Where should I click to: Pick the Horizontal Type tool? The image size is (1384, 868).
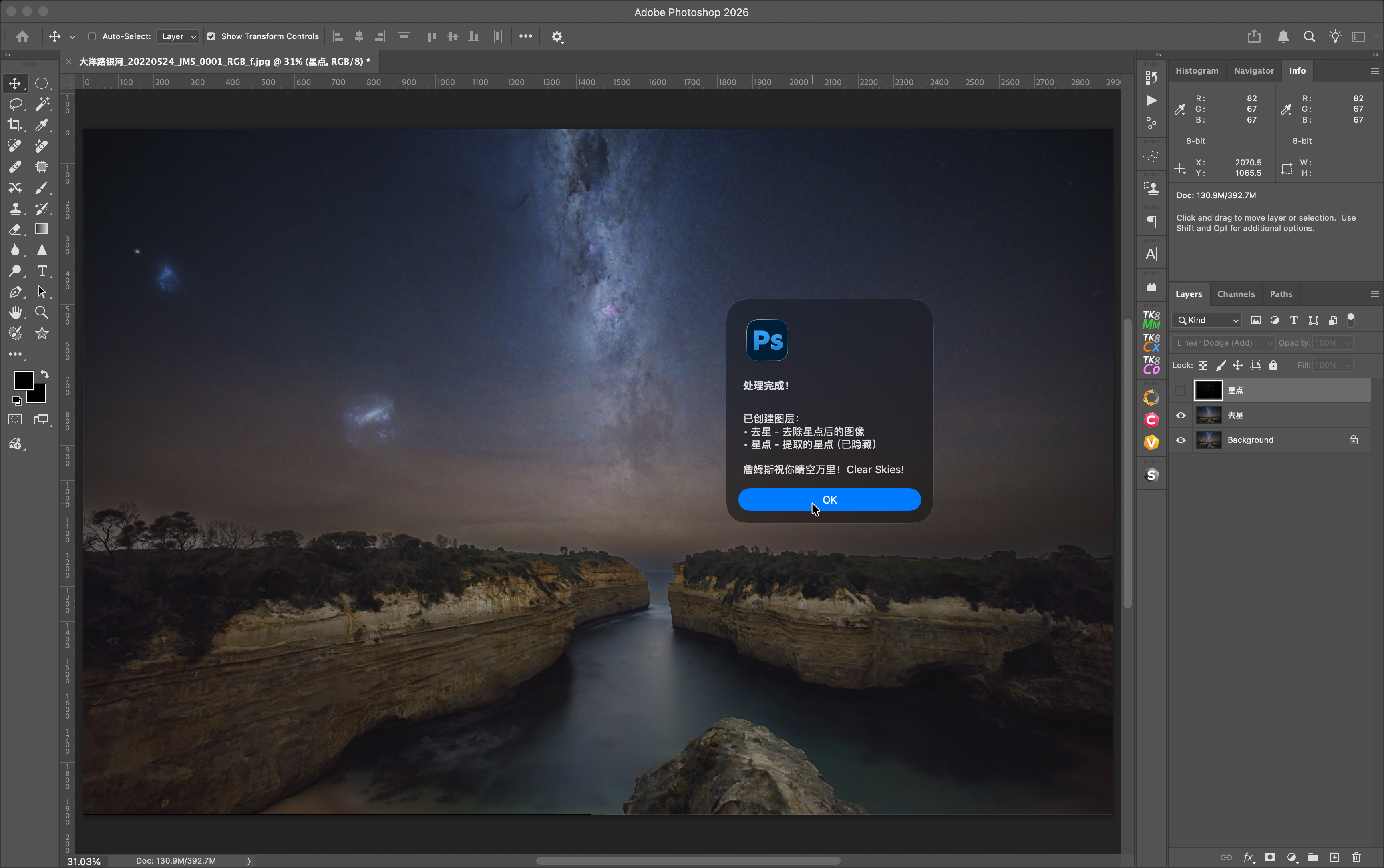[42, 271]
